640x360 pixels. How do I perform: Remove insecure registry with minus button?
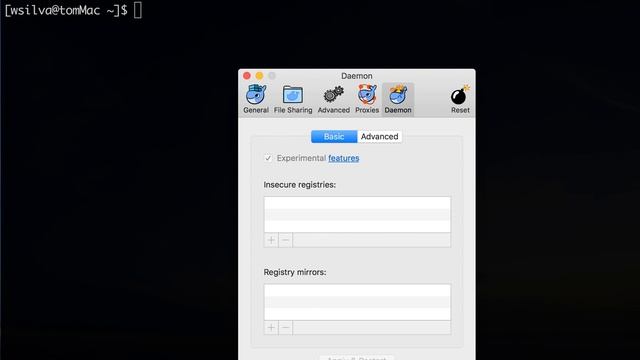coord(286,240)
